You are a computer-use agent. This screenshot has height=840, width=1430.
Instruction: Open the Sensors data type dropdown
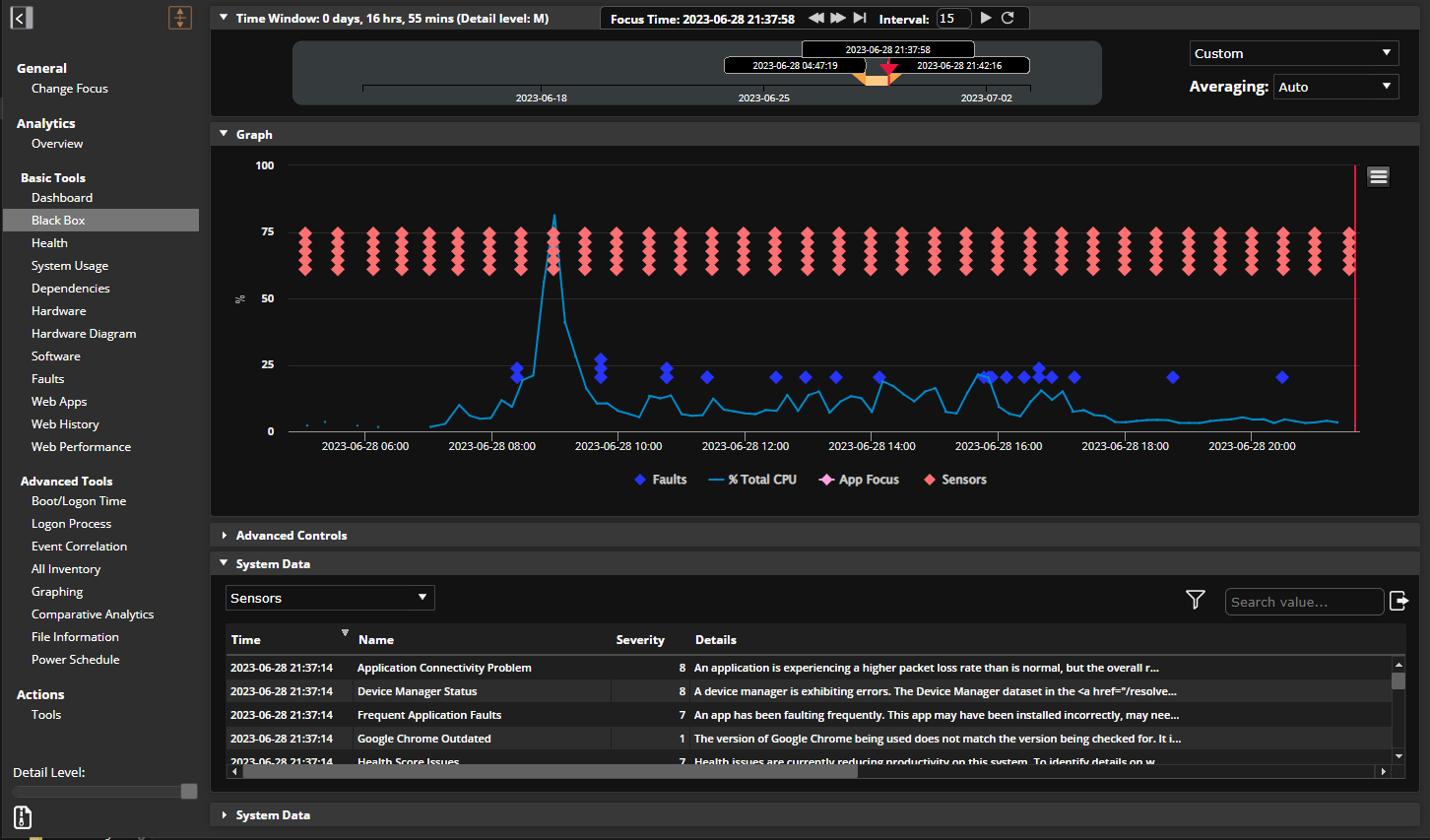click(330, 598)
